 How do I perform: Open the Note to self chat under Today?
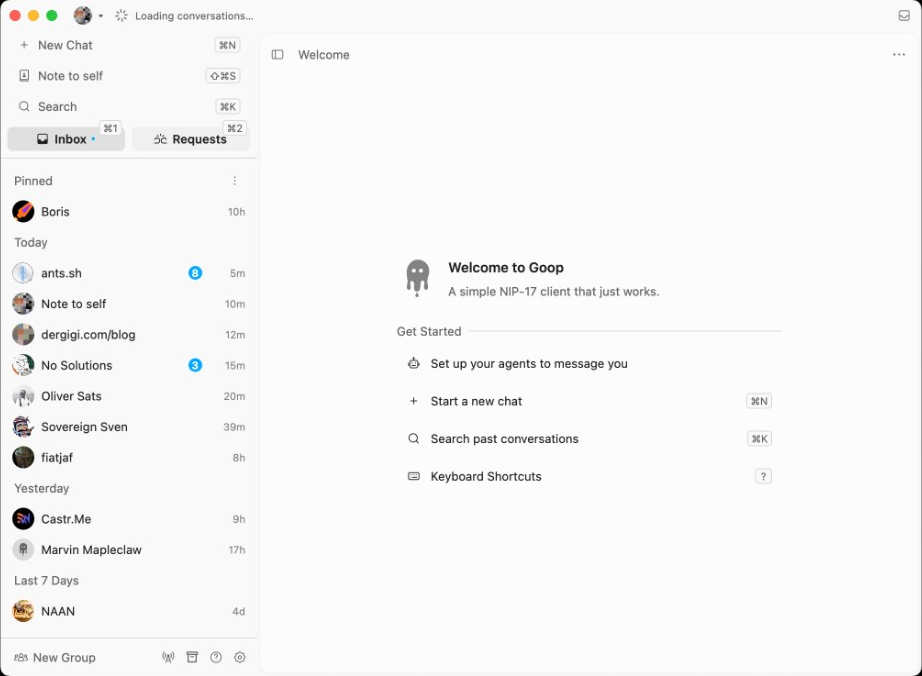tap(129, 304)
